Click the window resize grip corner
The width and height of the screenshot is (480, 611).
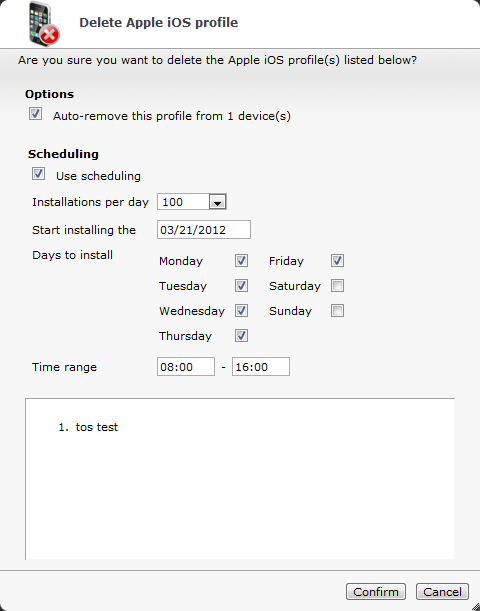pyautogui.click(x=475, y=606)
